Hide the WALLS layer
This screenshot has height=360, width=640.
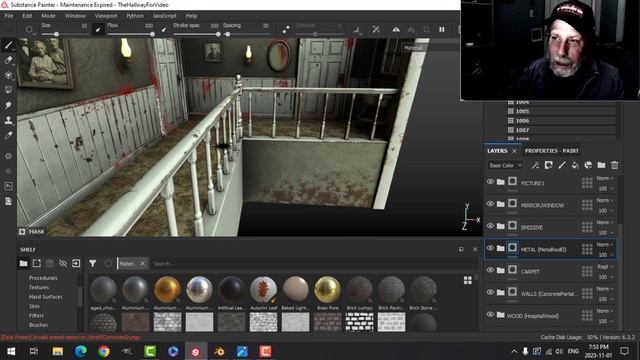[x=490, y=292]
